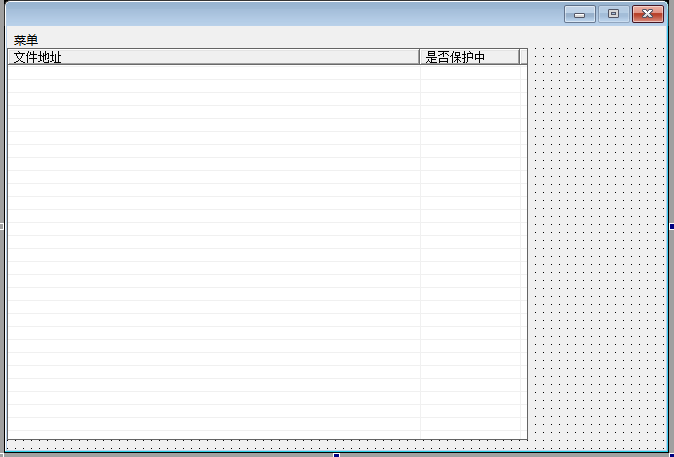Click first empty cell under 是否保护中
This screenshot has height=457, width=674.
click(468, 73)
